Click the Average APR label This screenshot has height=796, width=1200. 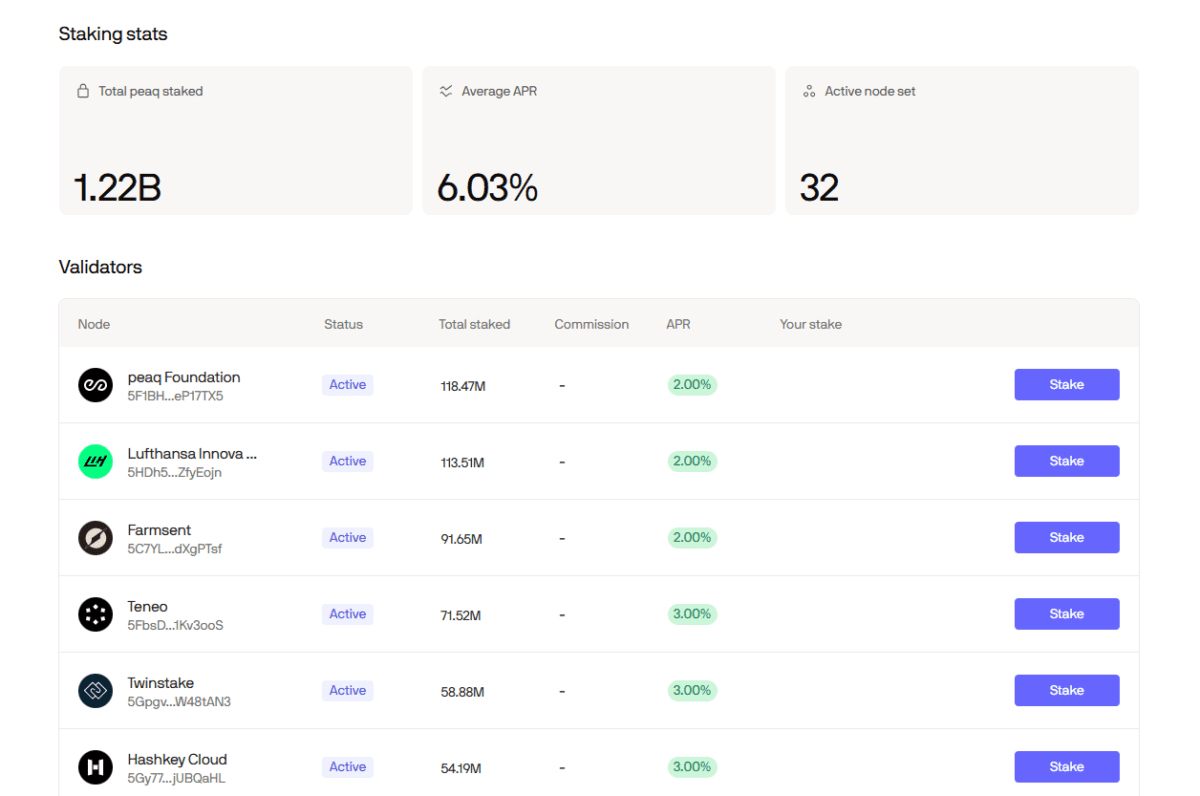click(499, 91)
